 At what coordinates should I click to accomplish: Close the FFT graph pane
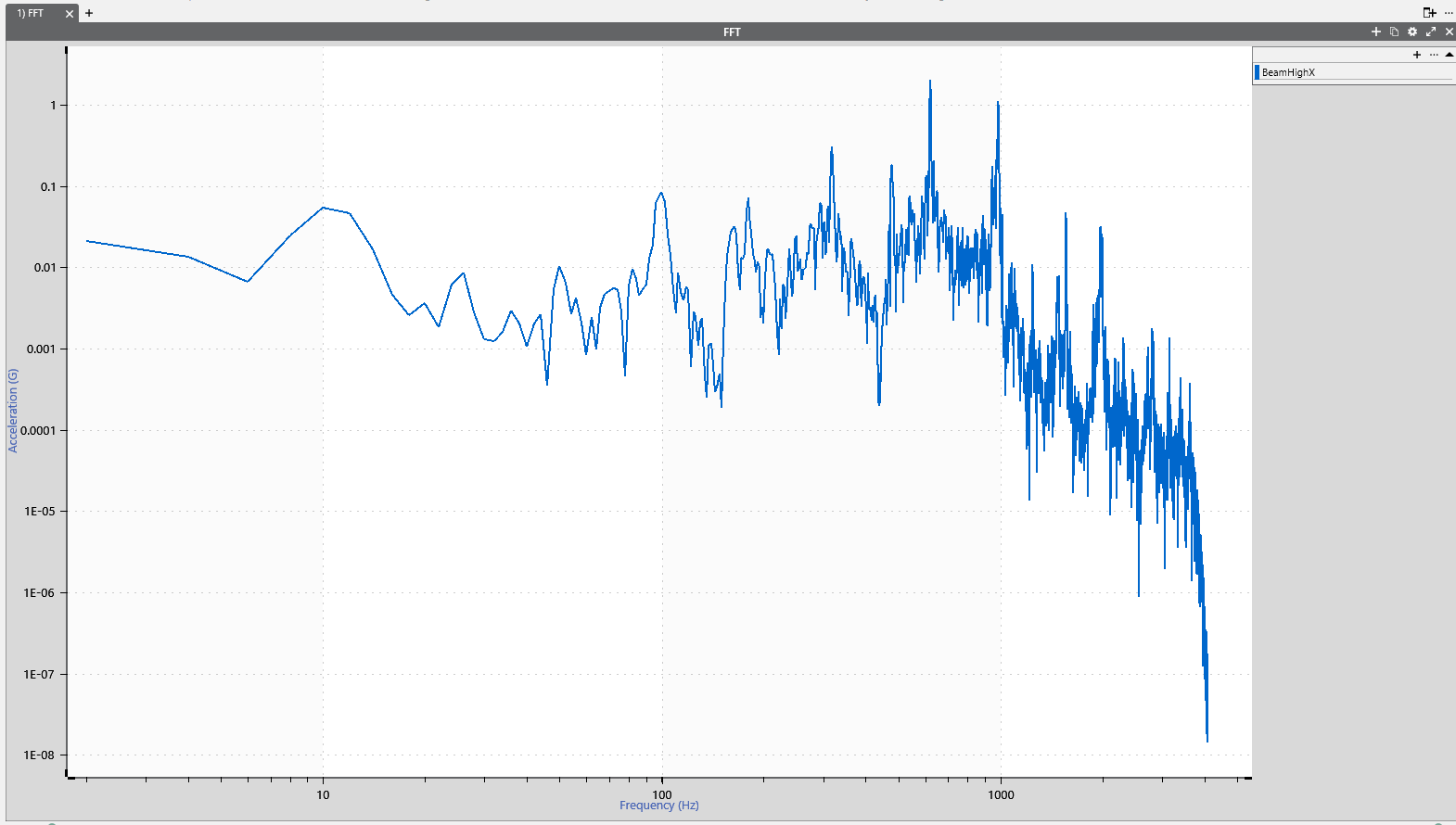(1449, 32)
